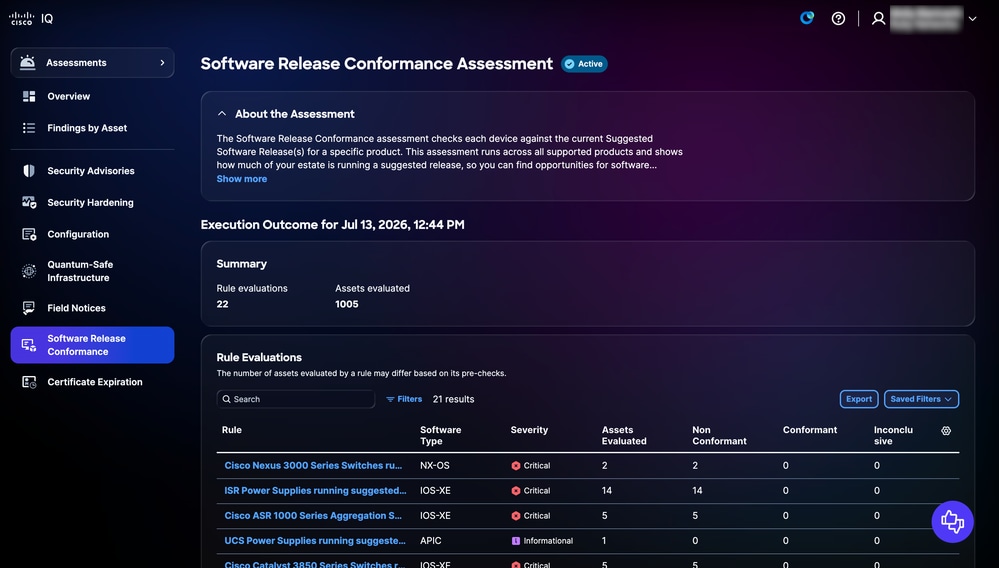Click the Cisco IQ logo
The height and width of the screenshot is (568, 999).
click(31, 18)
